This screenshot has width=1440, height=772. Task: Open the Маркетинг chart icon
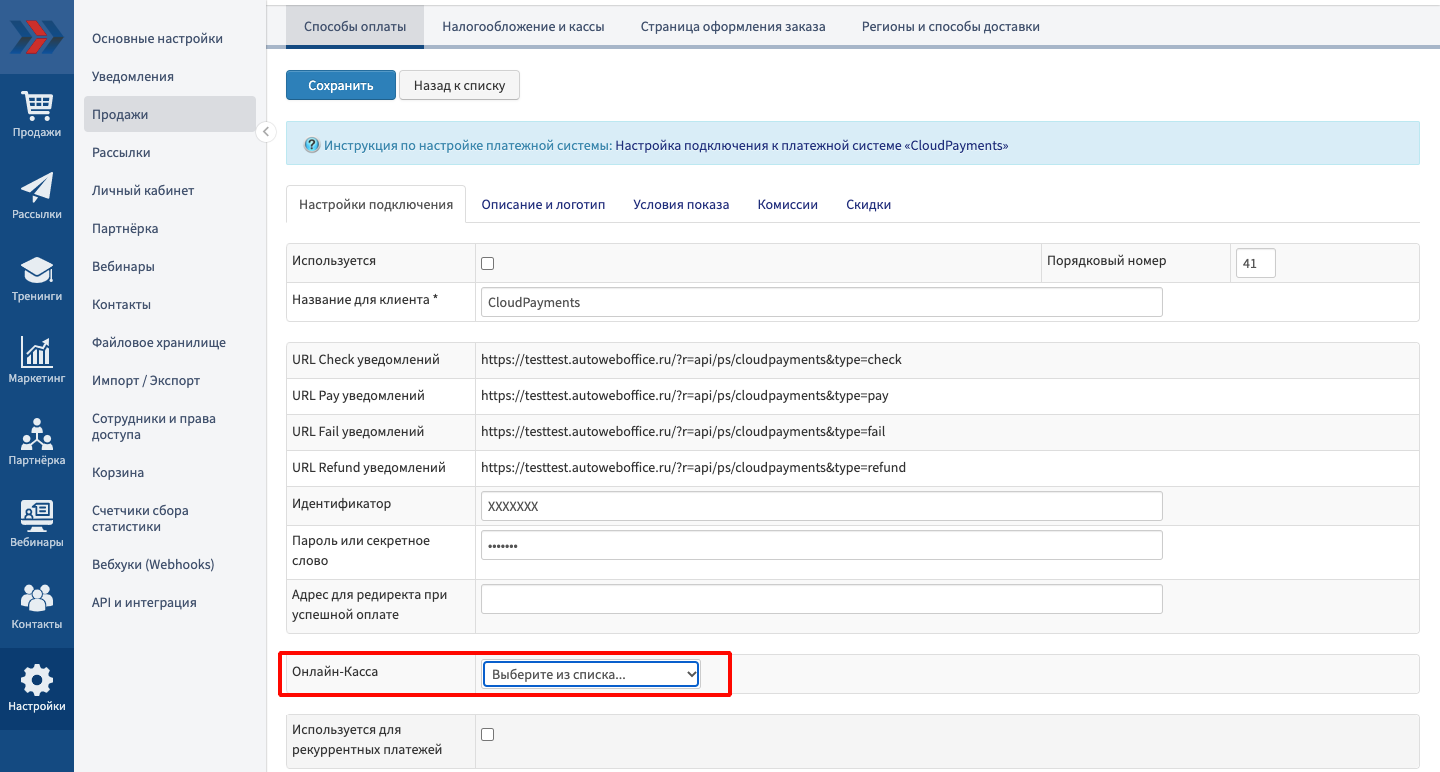37,353
